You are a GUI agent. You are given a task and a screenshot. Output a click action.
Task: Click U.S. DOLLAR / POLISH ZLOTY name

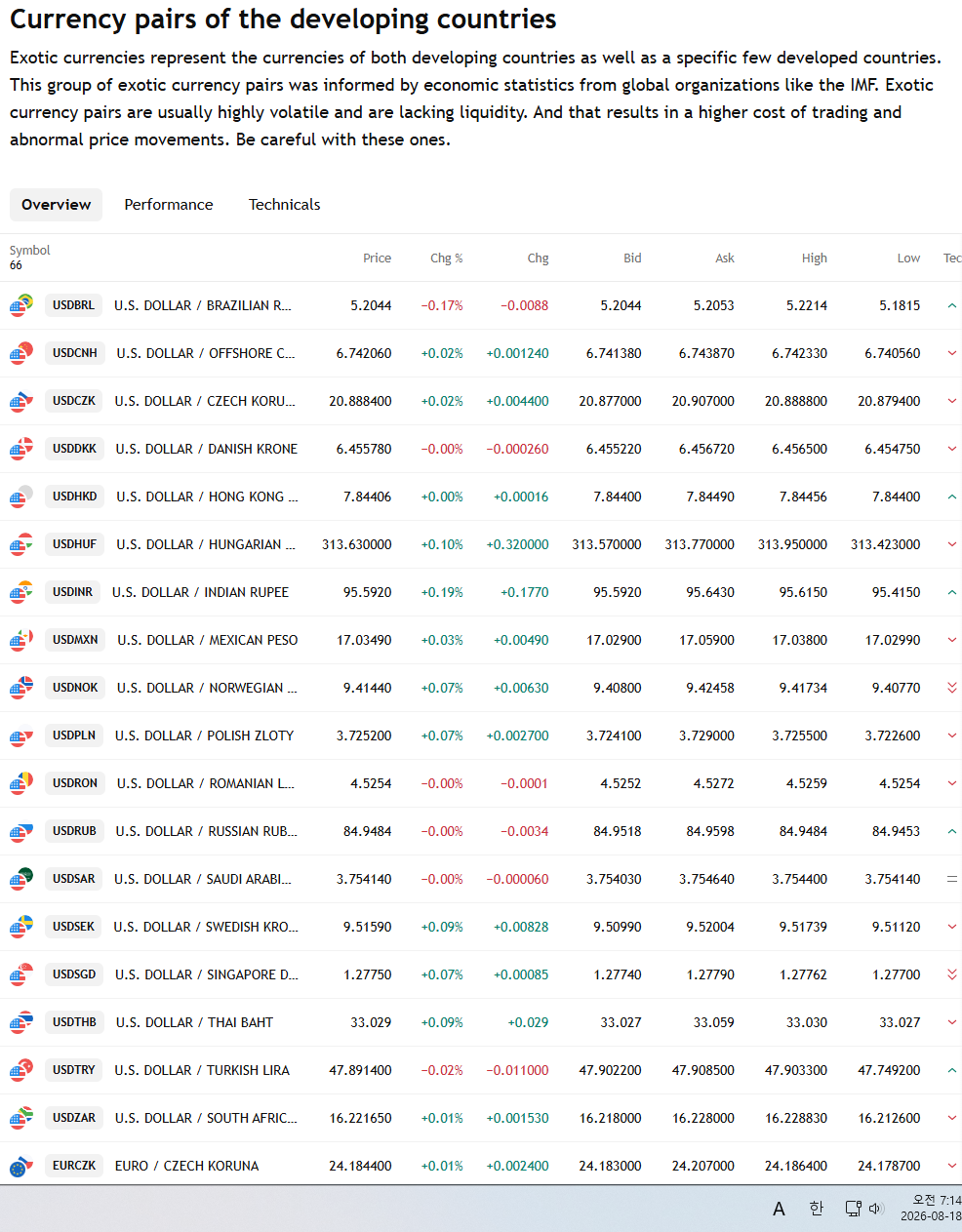pos(204,735)
